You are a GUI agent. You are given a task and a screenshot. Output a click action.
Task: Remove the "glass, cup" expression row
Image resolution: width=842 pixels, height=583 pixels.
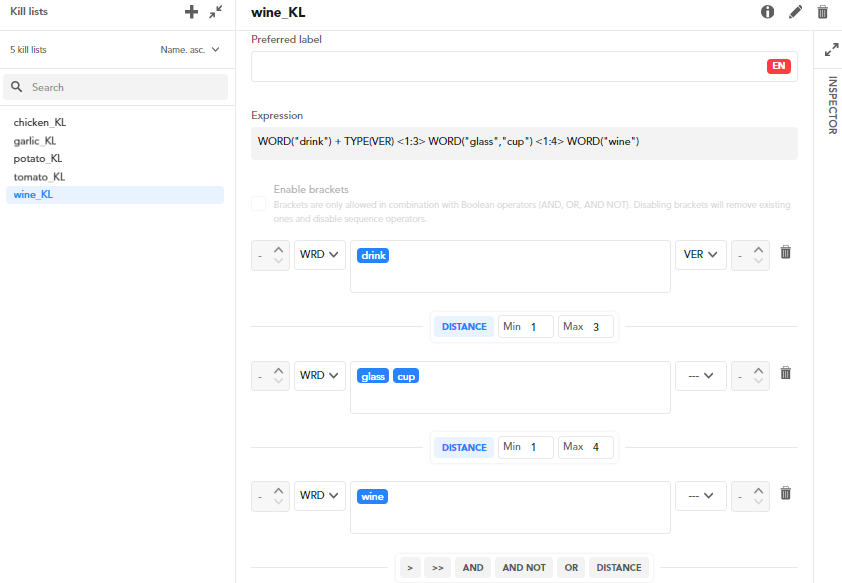click(x=785, y=373)
